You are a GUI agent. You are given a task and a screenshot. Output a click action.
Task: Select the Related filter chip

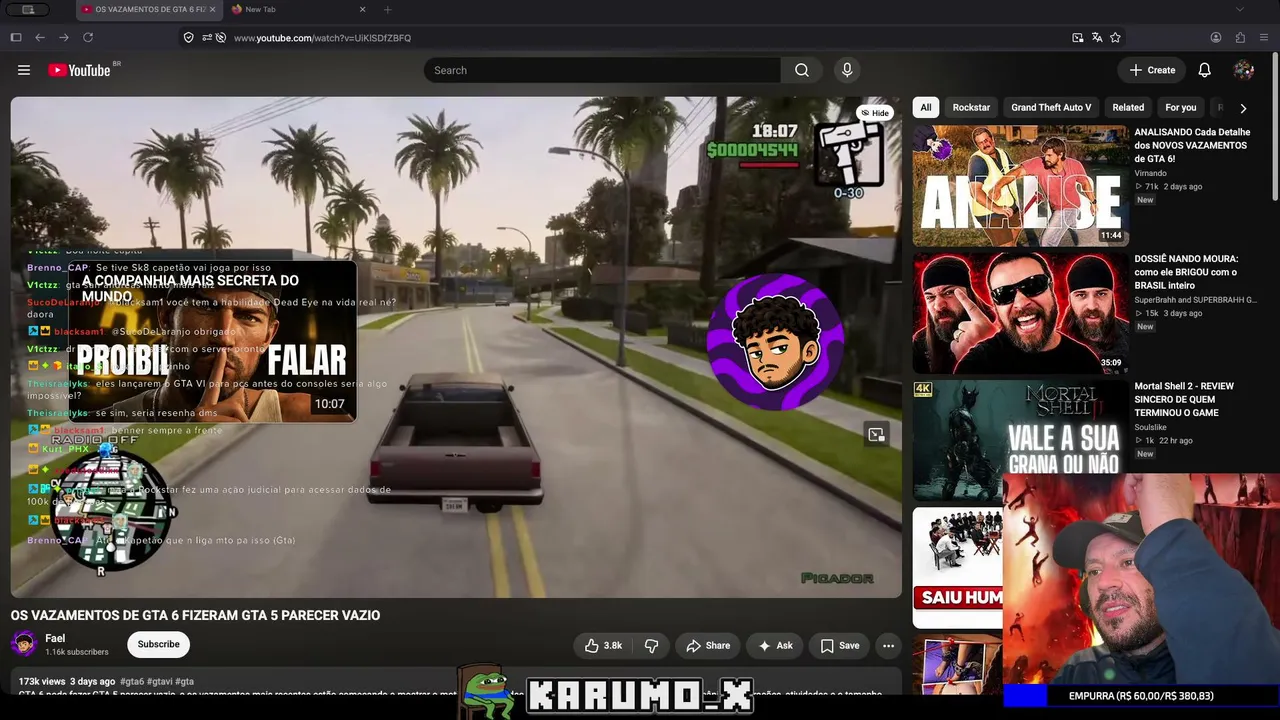click(1128, 108)
